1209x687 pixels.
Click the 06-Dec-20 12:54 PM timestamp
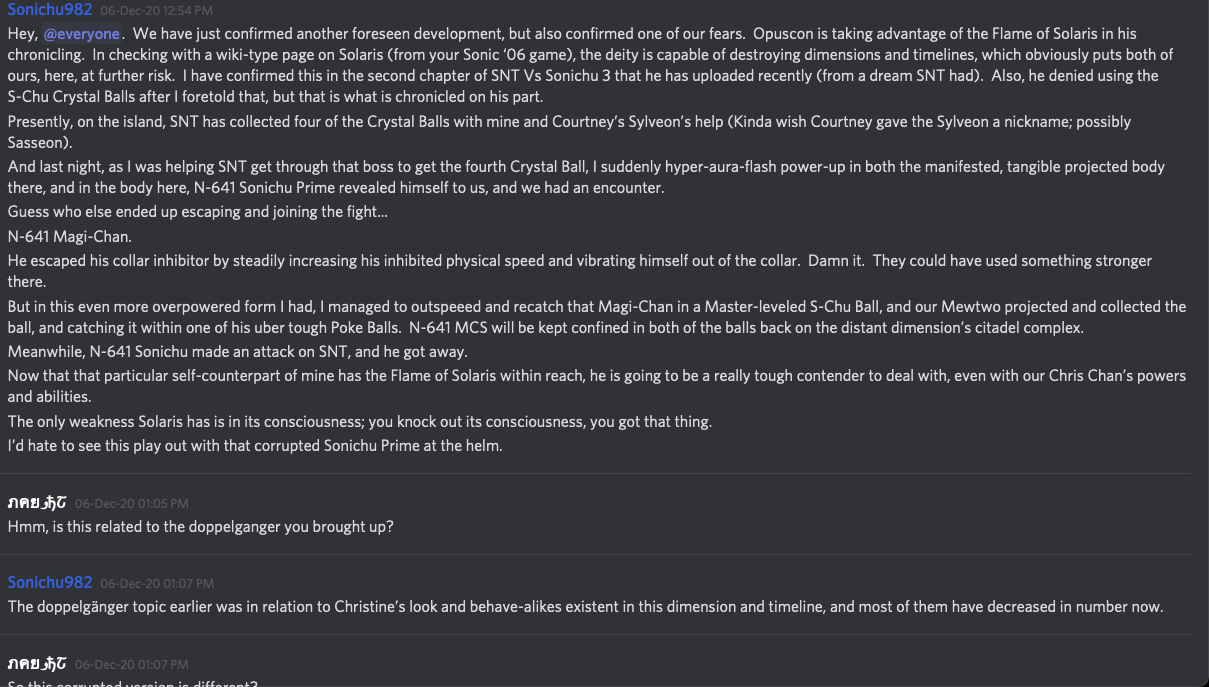coord(156,11)
